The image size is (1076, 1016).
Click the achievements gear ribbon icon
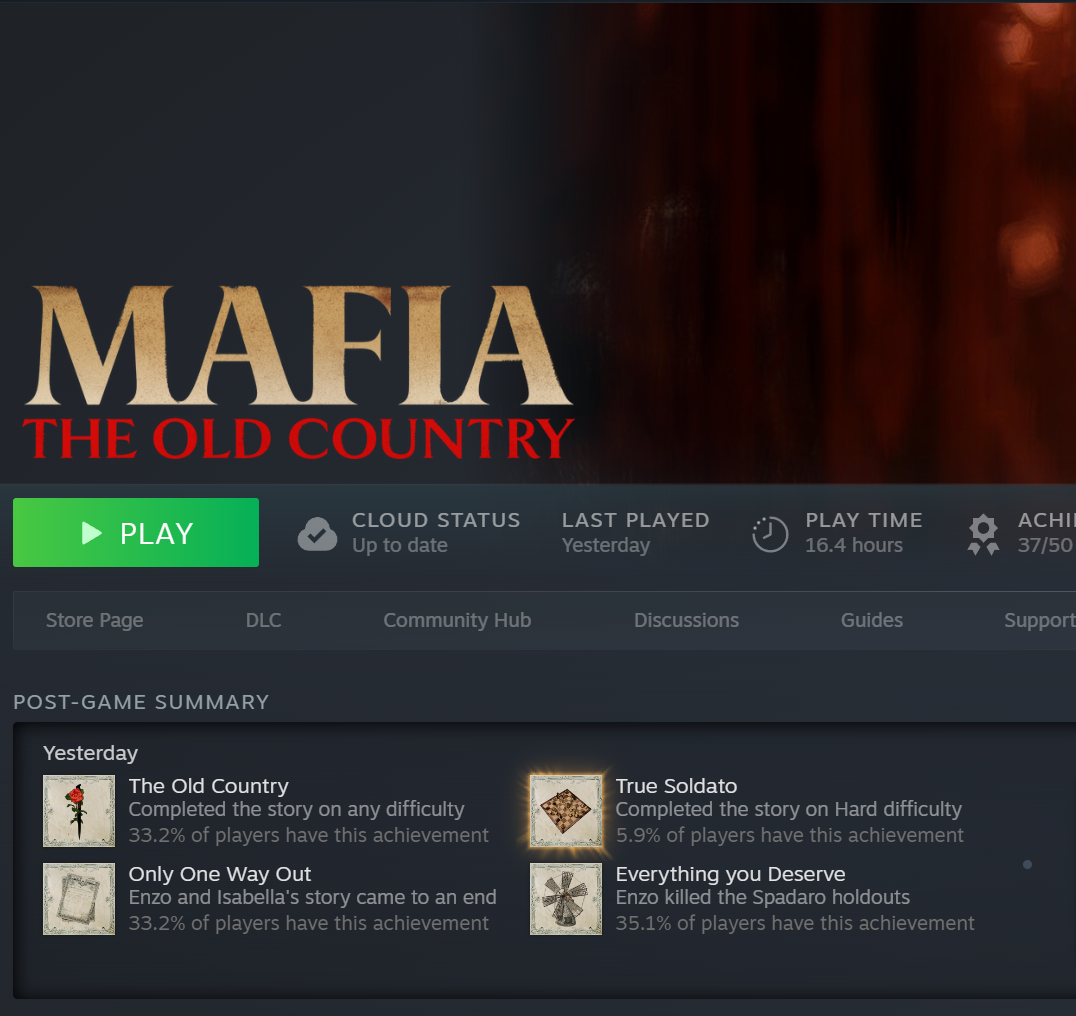coord(983,534)
